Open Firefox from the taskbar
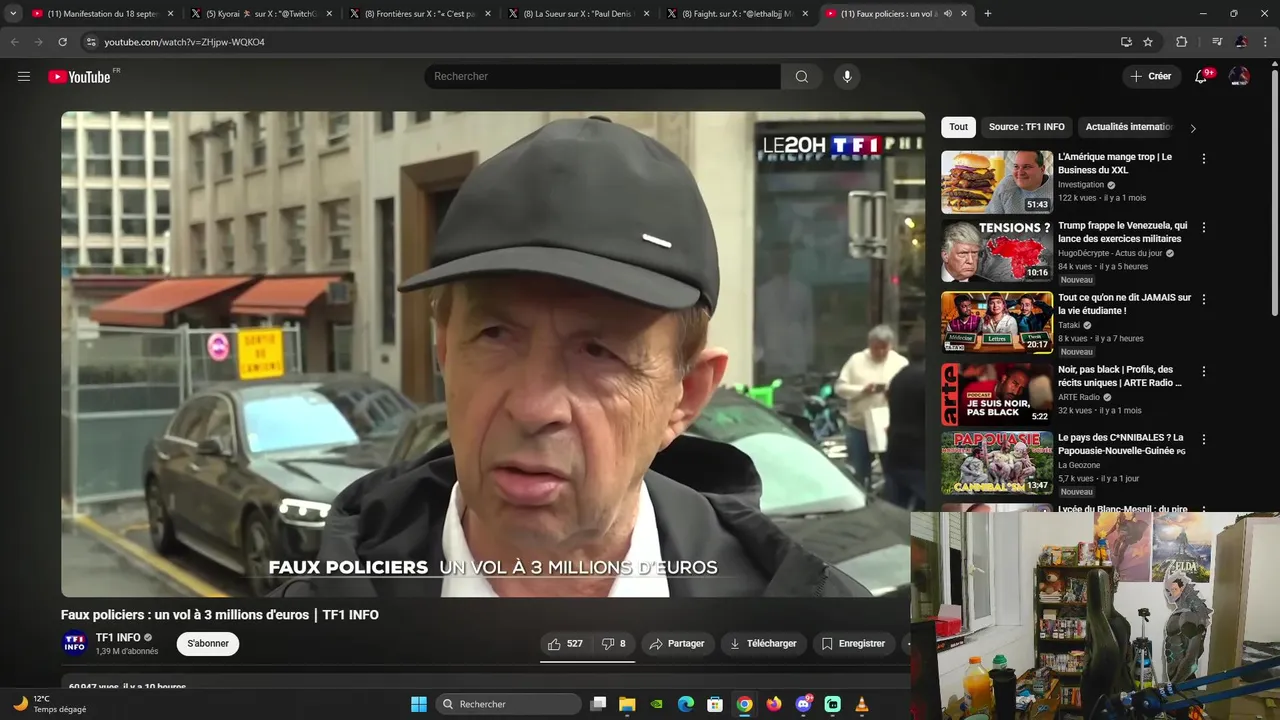 774,704
